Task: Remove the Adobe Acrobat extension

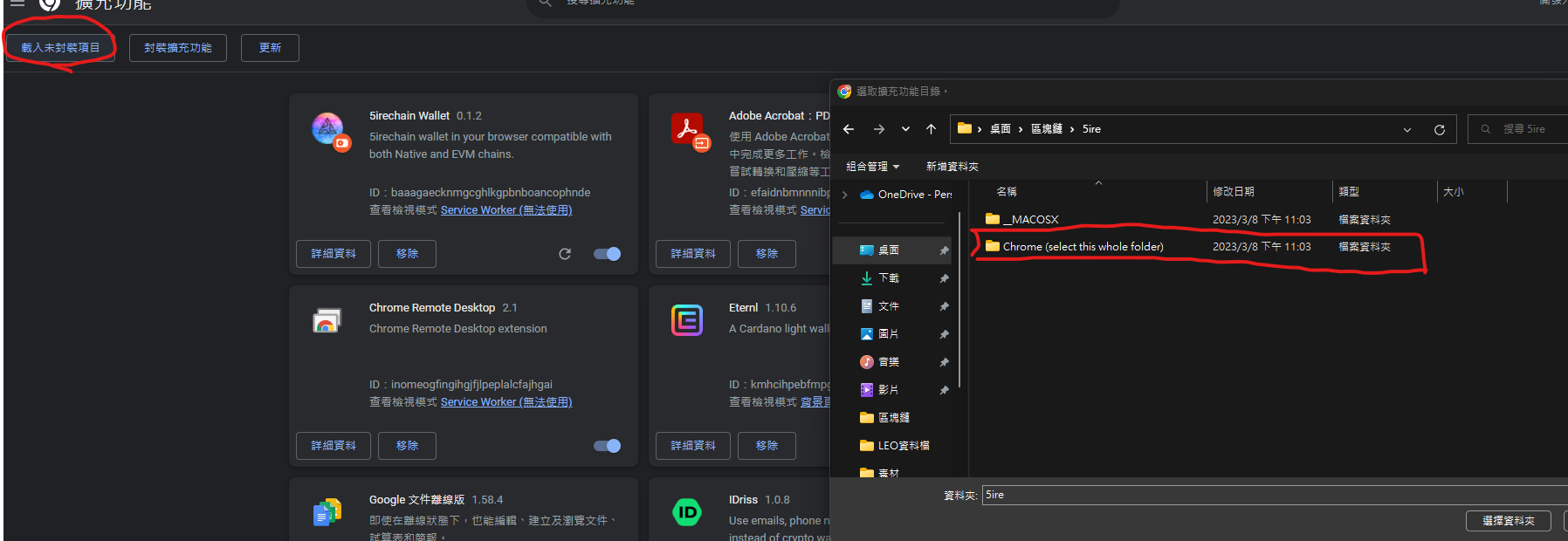Action: (767, 254)
